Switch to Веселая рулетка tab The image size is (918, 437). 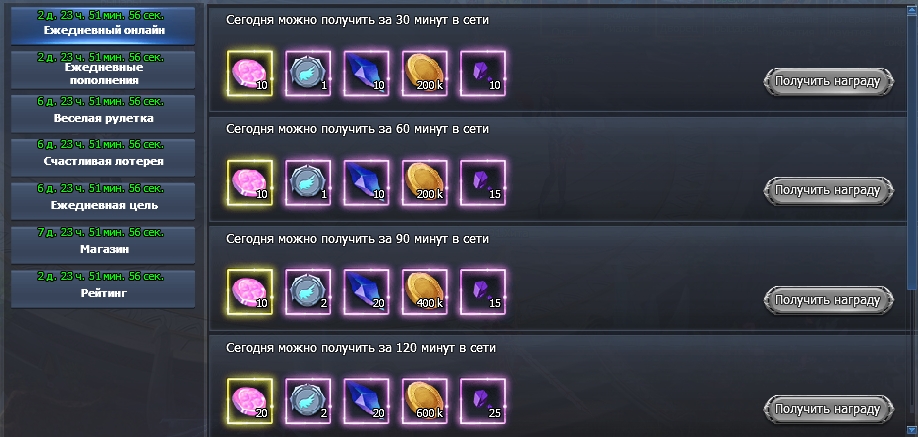click(x=103, y=114)
